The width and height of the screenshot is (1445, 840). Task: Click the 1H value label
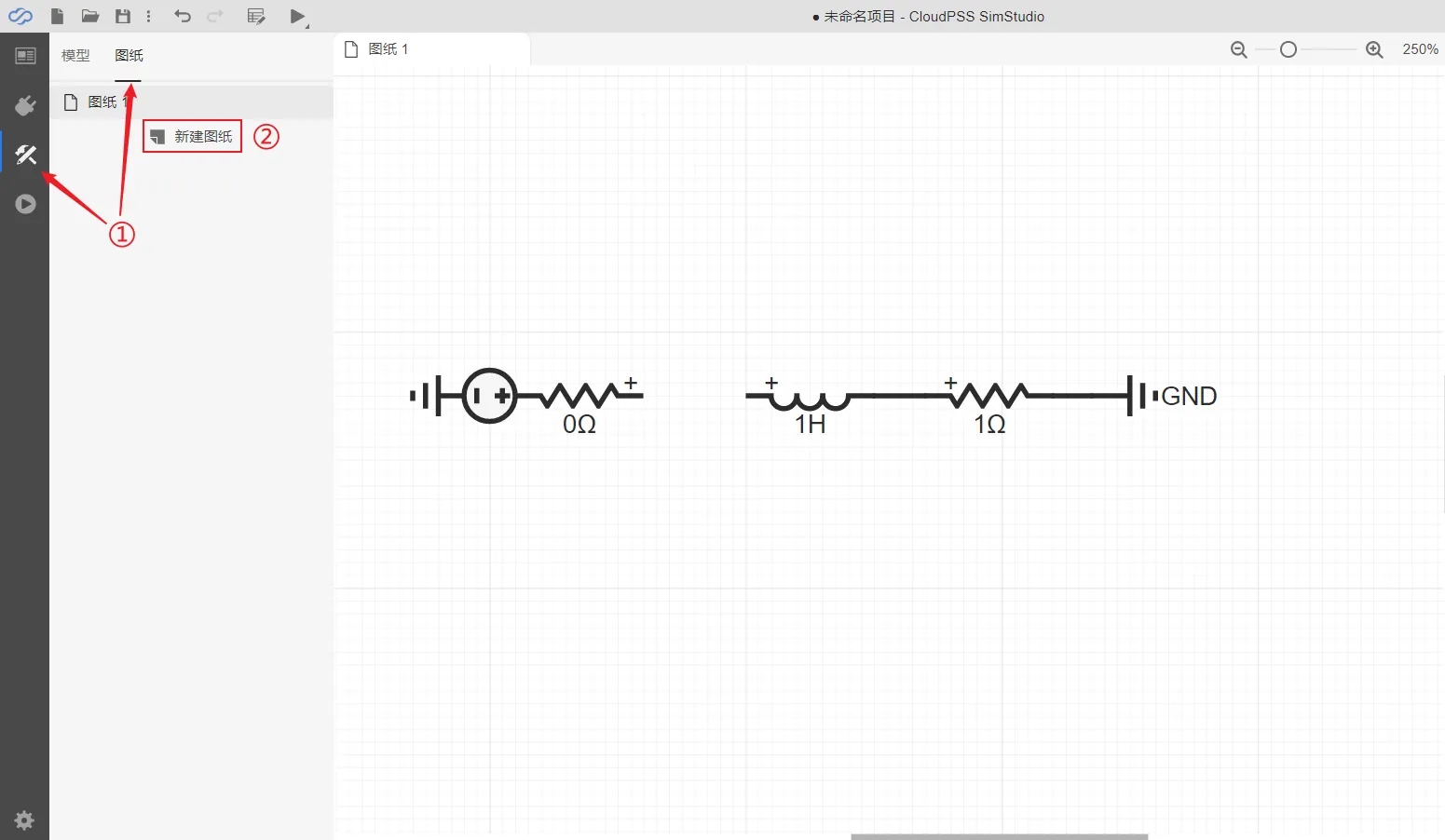[810, 425]
